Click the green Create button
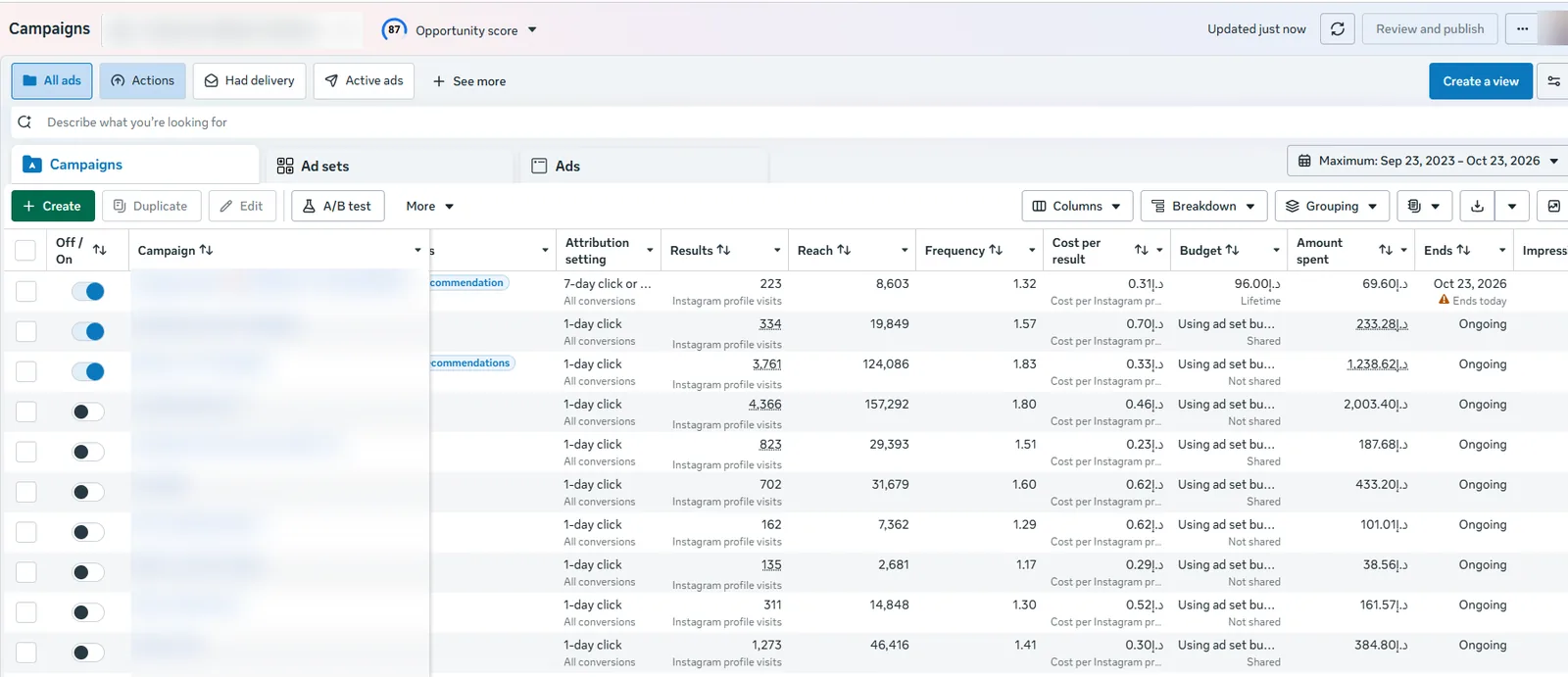 pos(53,206)
